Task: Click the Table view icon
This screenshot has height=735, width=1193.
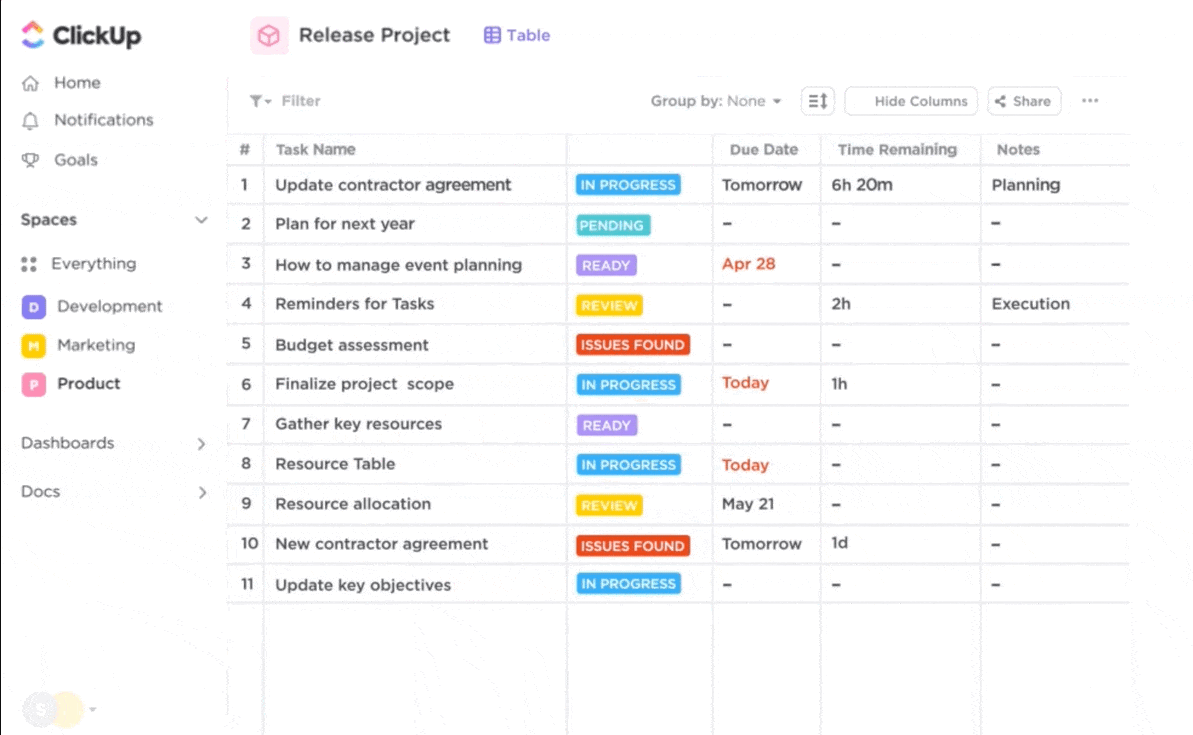Action: 490,34
